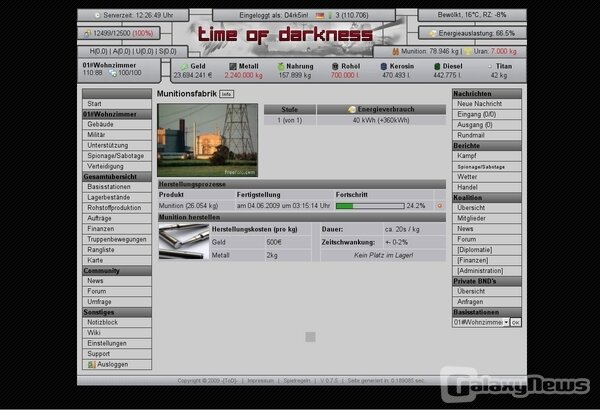Click the Time of Darkness logo banner

[285, 35]
